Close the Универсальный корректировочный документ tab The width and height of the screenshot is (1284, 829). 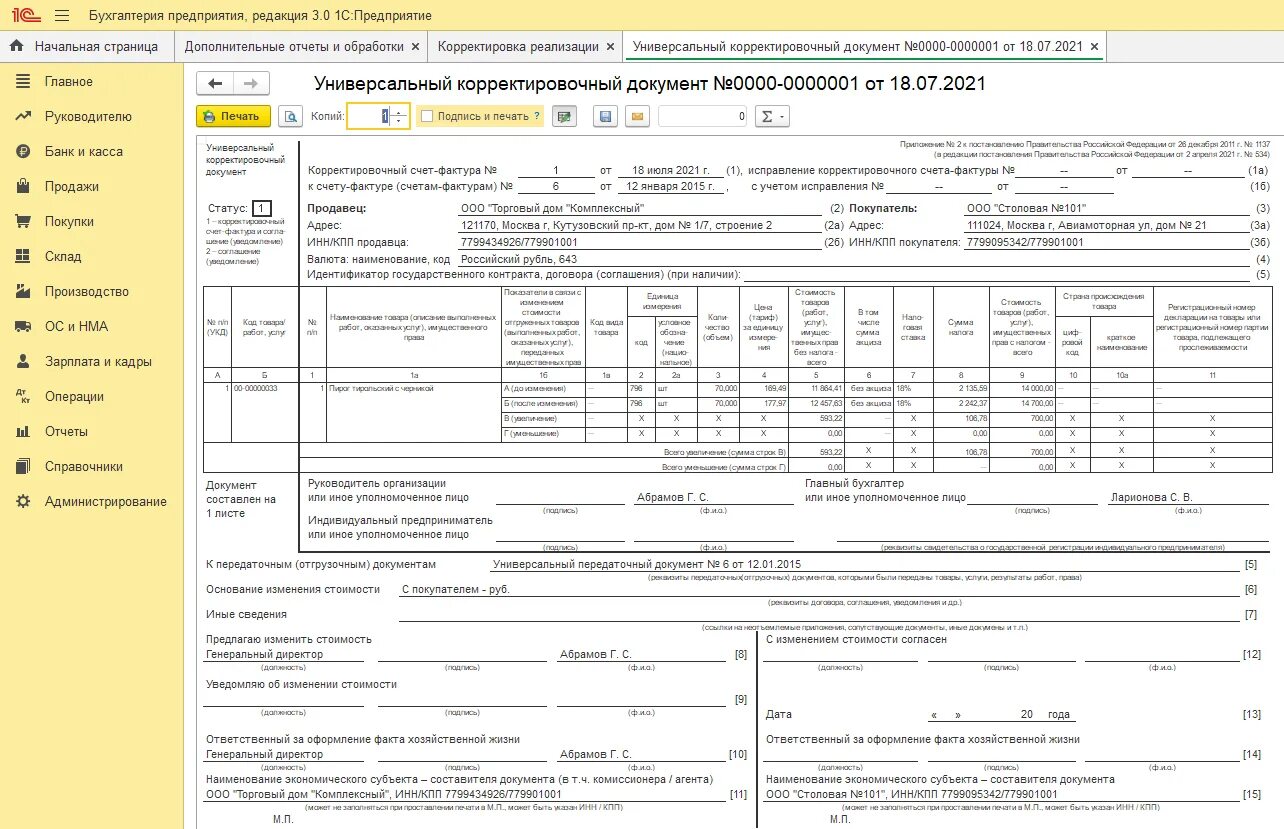pyautogui.click(x=1094, y=47)
